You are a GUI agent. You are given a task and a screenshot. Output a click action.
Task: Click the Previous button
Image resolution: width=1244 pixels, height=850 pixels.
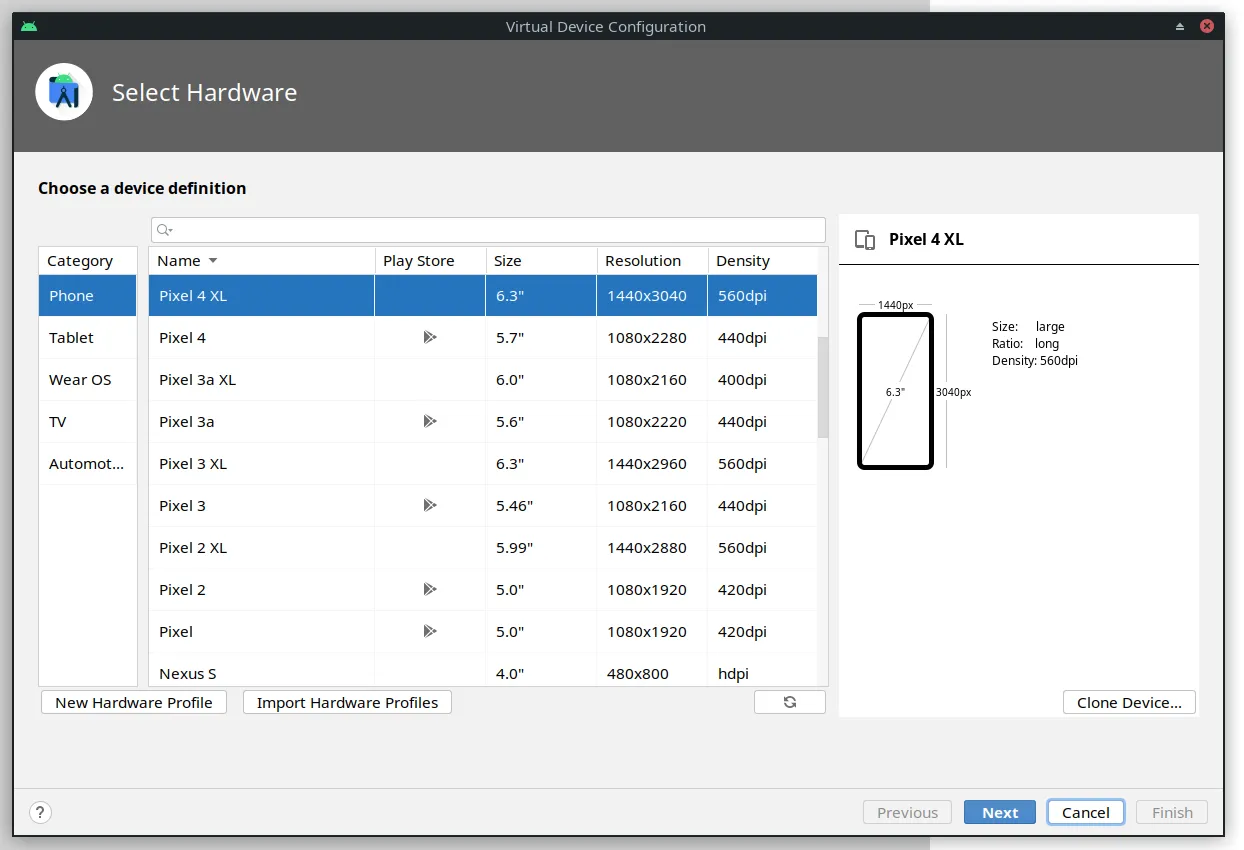908,812
